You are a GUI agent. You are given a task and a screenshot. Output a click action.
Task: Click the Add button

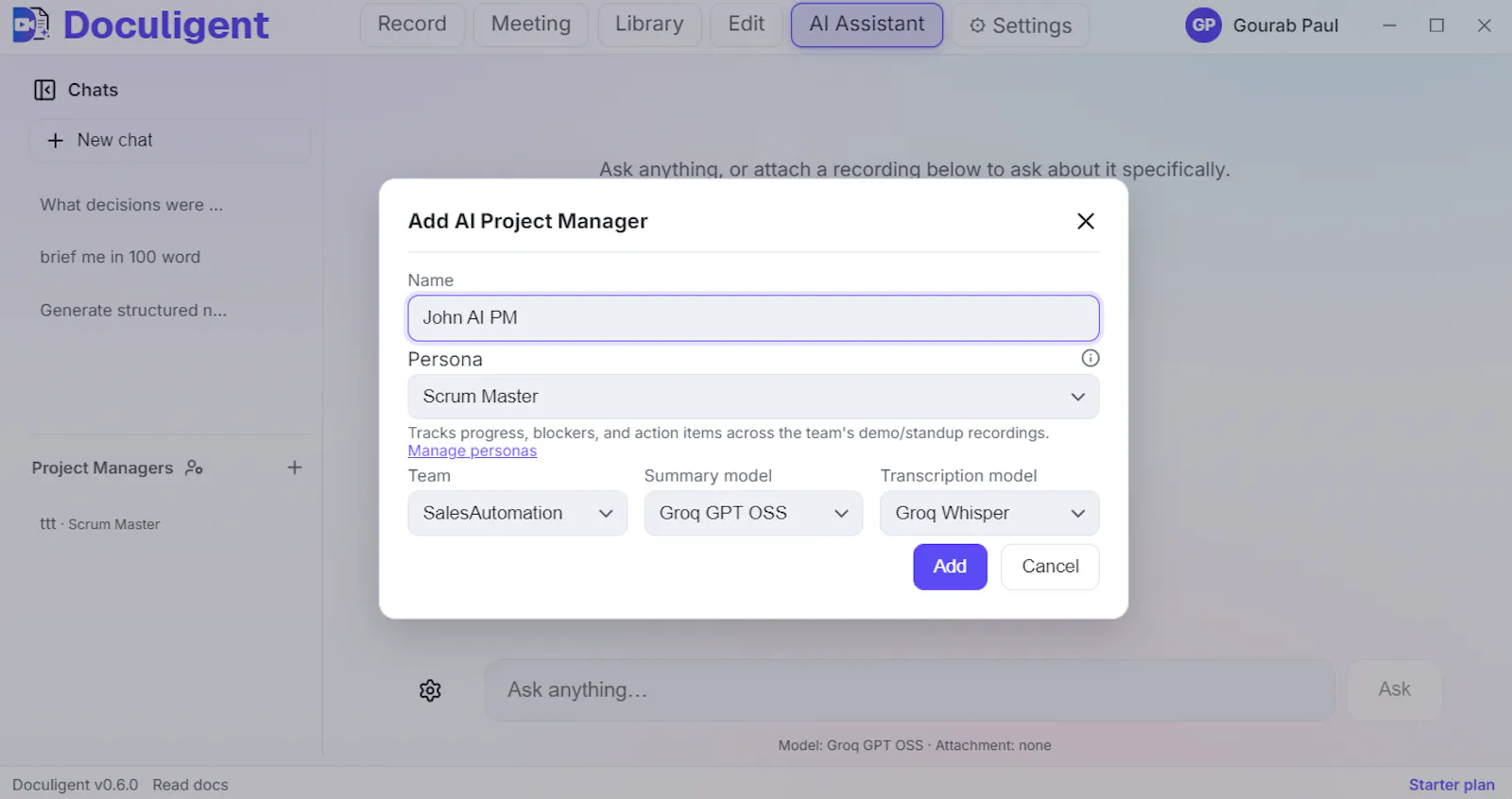[950, 567]
